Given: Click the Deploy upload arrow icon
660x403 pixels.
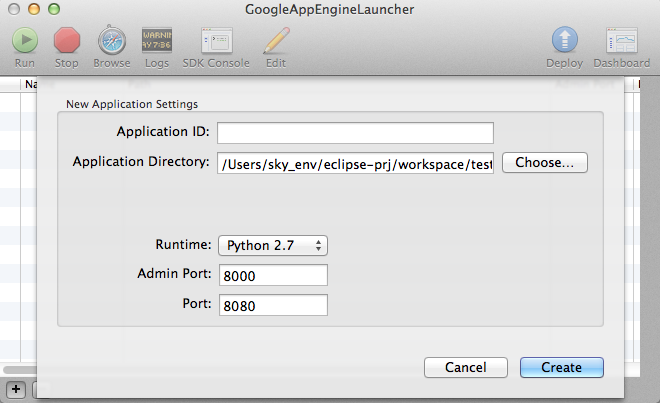Looking at the screenshot, I should click(x=564, y=40).
